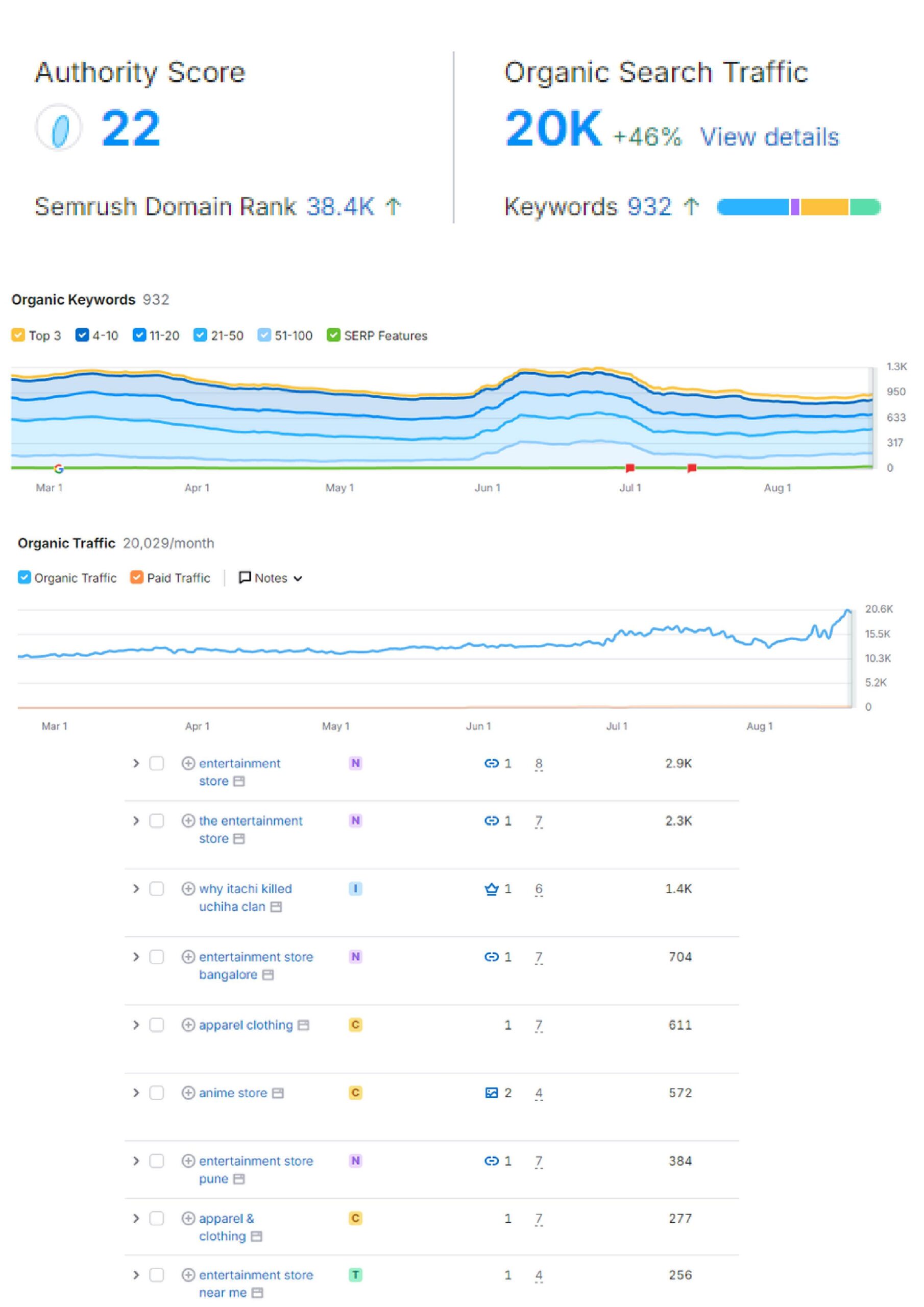Add 'entertainment store' keyword via plus icon
The image size is (924, 1307).
tap(188, 763)
